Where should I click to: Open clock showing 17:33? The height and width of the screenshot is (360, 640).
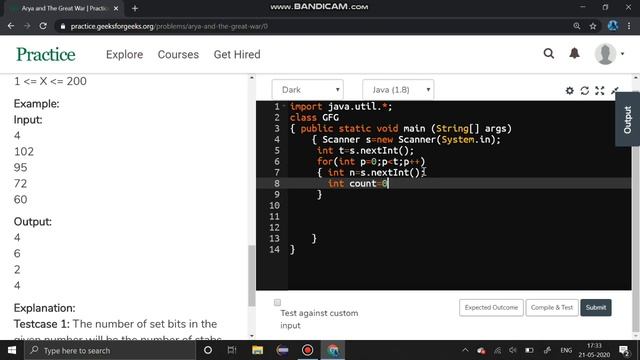[594, 350]
